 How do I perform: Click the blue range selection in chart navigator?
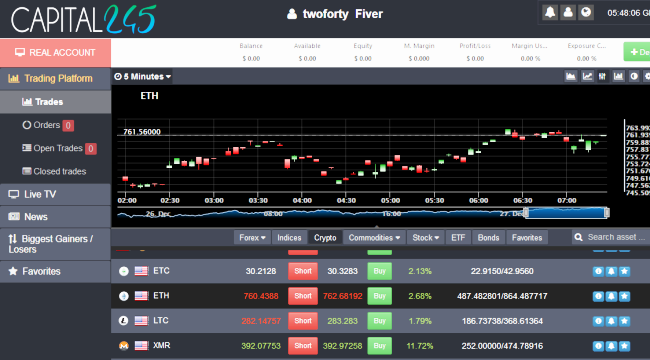pos(566,213)
